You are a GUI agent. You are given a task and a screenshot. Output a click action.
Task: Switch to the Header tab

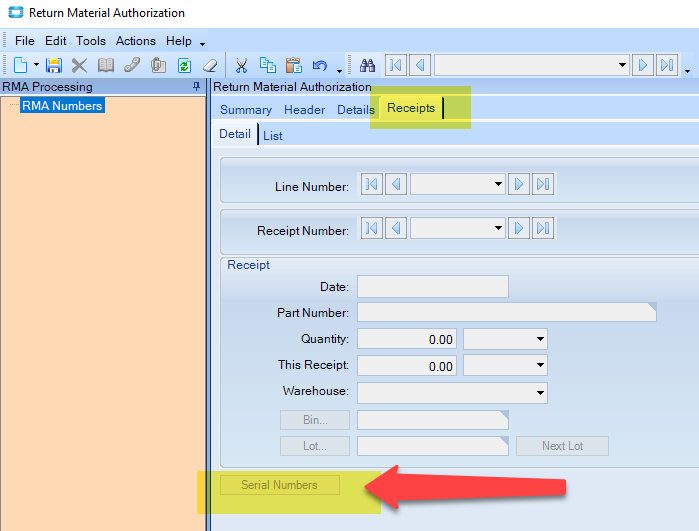pos(304,110)
